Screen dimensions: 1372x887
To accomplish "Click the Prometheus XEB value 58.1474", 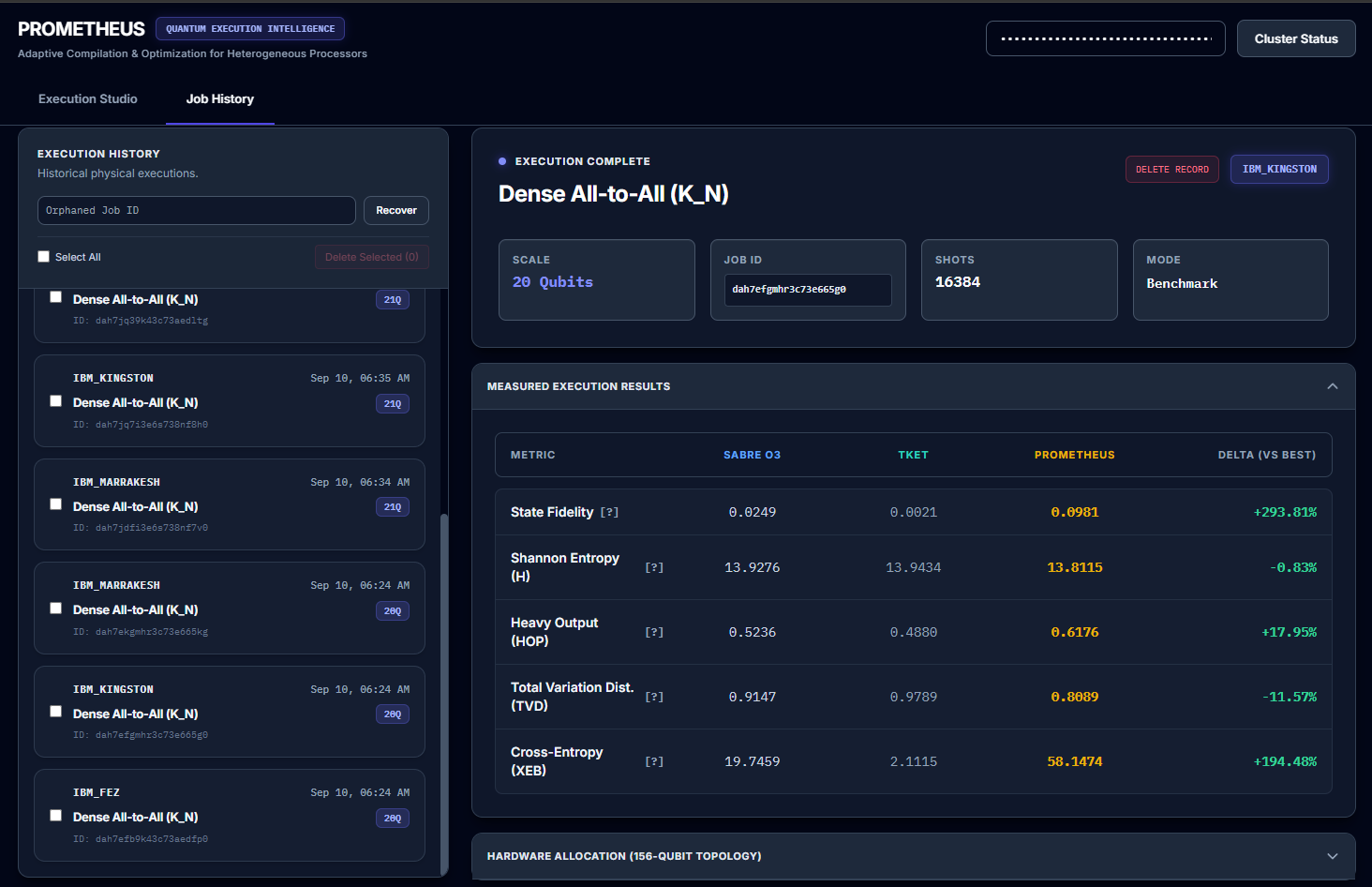I will coord(1075,761).
